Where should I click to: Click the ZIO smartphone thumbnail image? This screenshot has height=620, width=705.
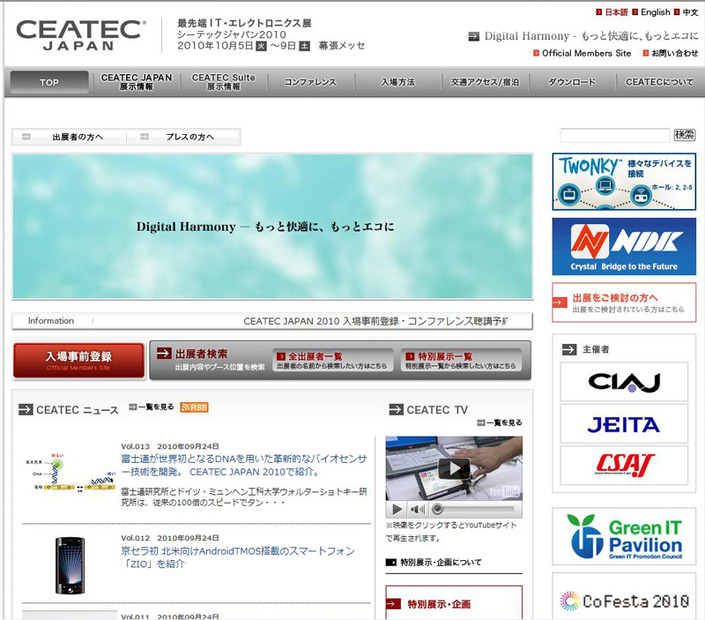click(70, 566)
